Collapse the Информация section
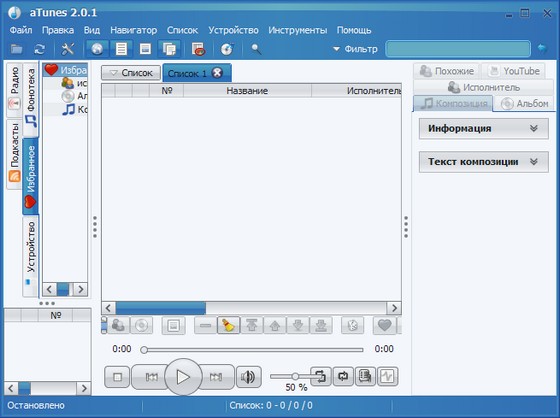 pos(484,129)
